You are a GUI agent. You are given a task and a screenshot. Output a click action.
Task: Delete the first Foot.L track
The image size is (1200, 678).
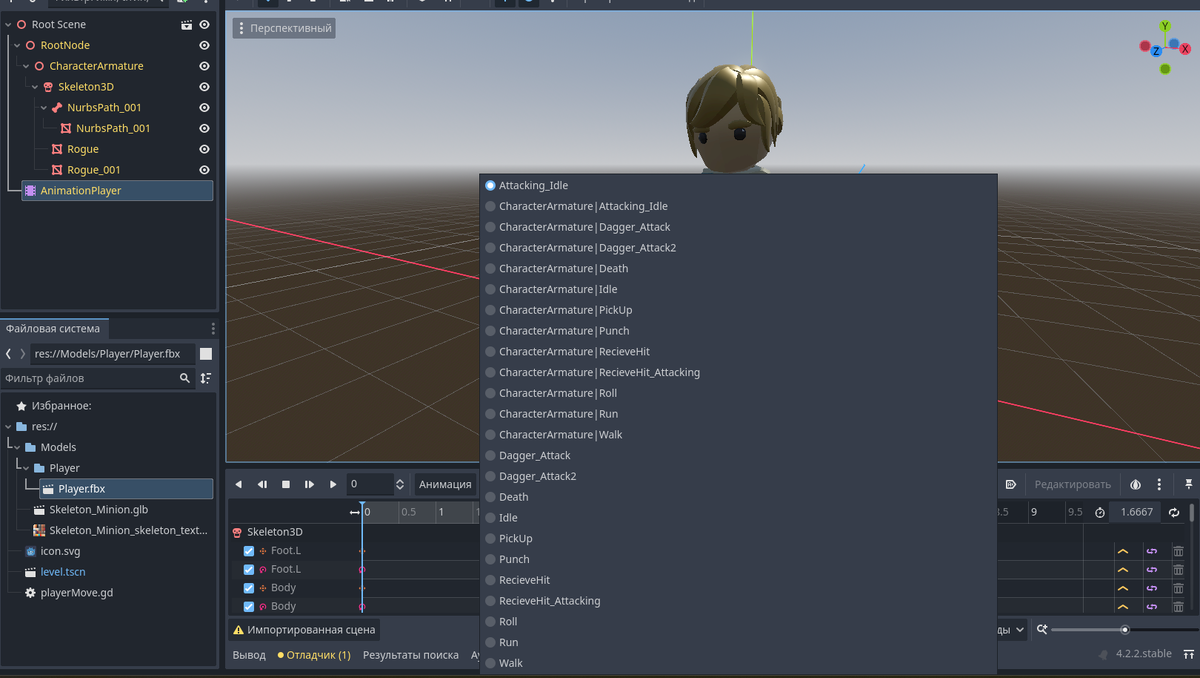point(1179,551)
